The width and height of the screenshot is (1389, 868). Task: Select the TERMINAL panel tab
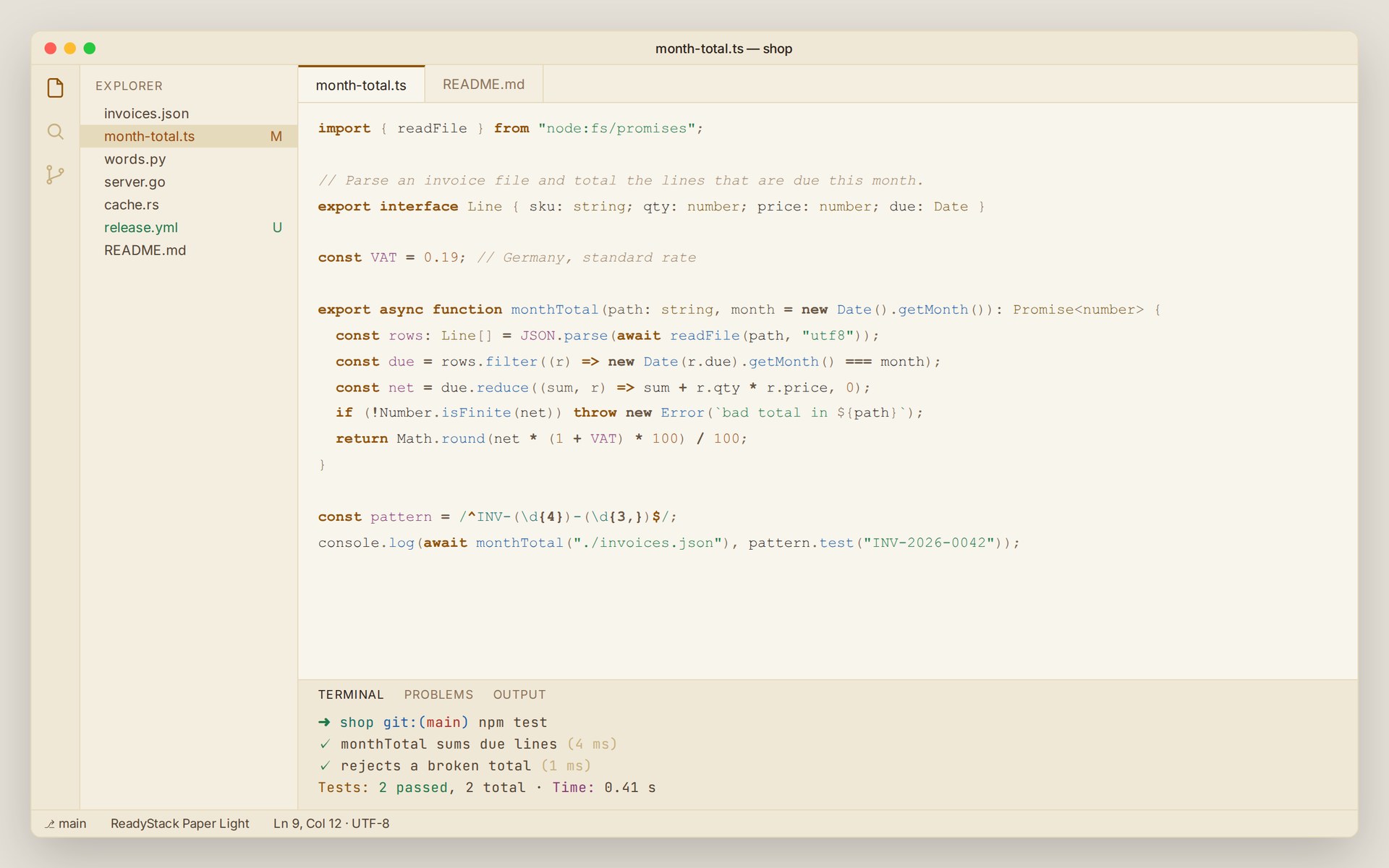coord(351,694)
